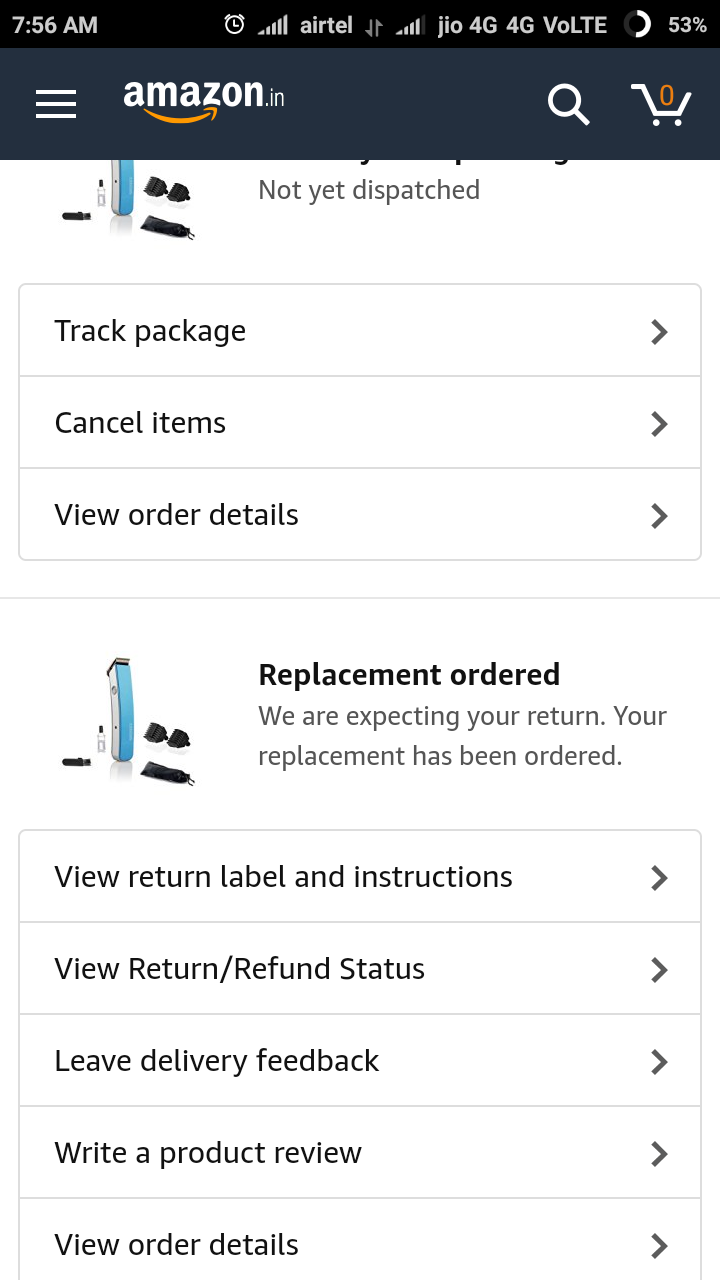Tap the airtel signal strength icon
This screenshot has height=1280, width=720.
pos(273,24)
